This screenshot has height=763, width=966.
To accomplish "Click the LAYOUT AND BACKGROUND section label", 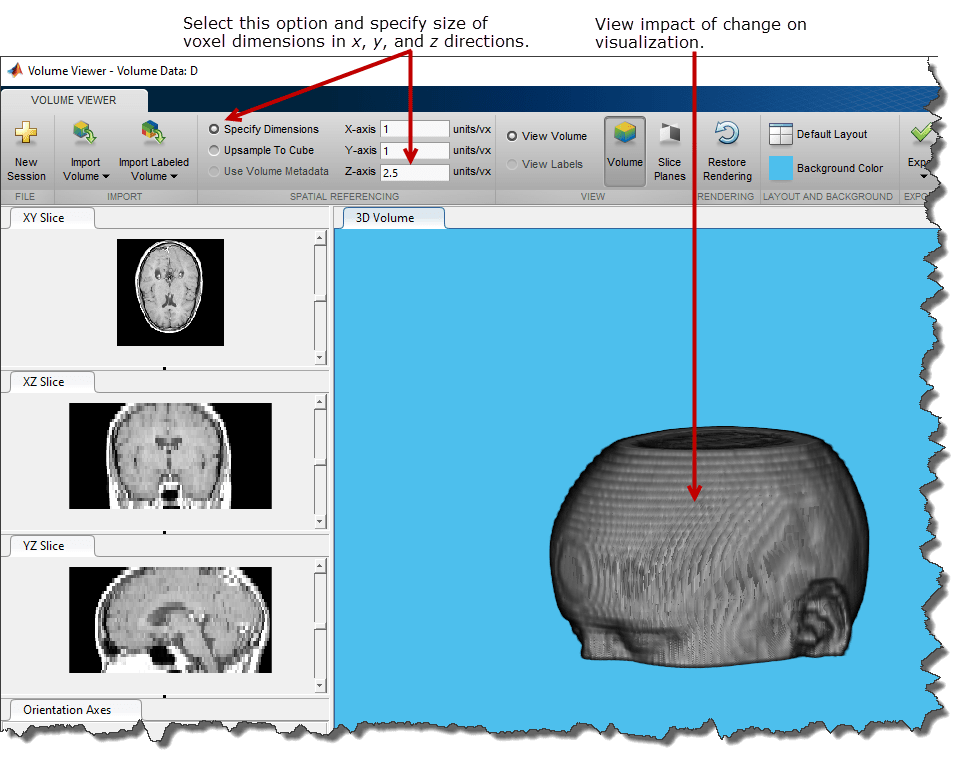I will [x=827, y=197].
